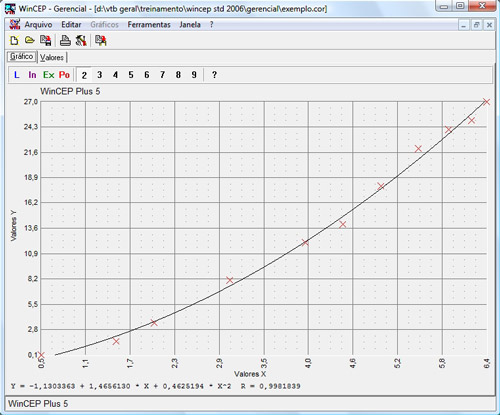This screenshot has width=500, height=415.
Task: Select polynomial degree 9
Action: click(x=194, y=75)
